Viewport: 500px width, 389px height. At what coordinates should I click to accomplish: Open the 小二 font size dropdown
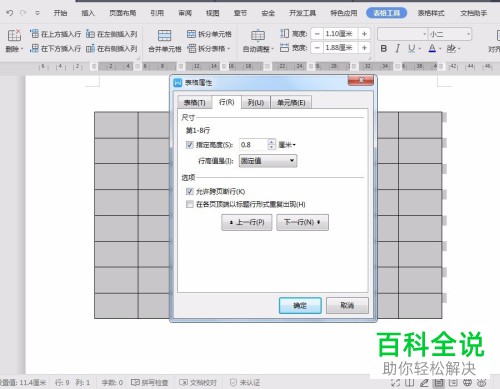tap(468, 34)
